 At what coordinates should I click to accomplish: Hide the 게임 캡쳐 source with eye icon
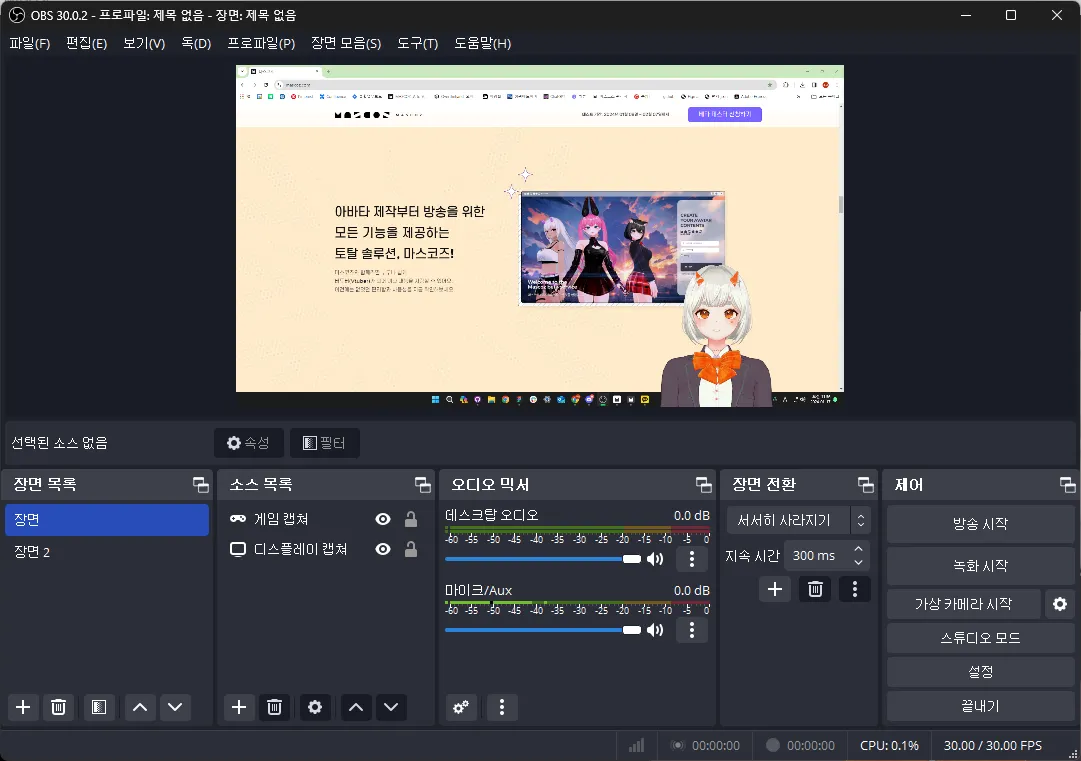point(382,519)
